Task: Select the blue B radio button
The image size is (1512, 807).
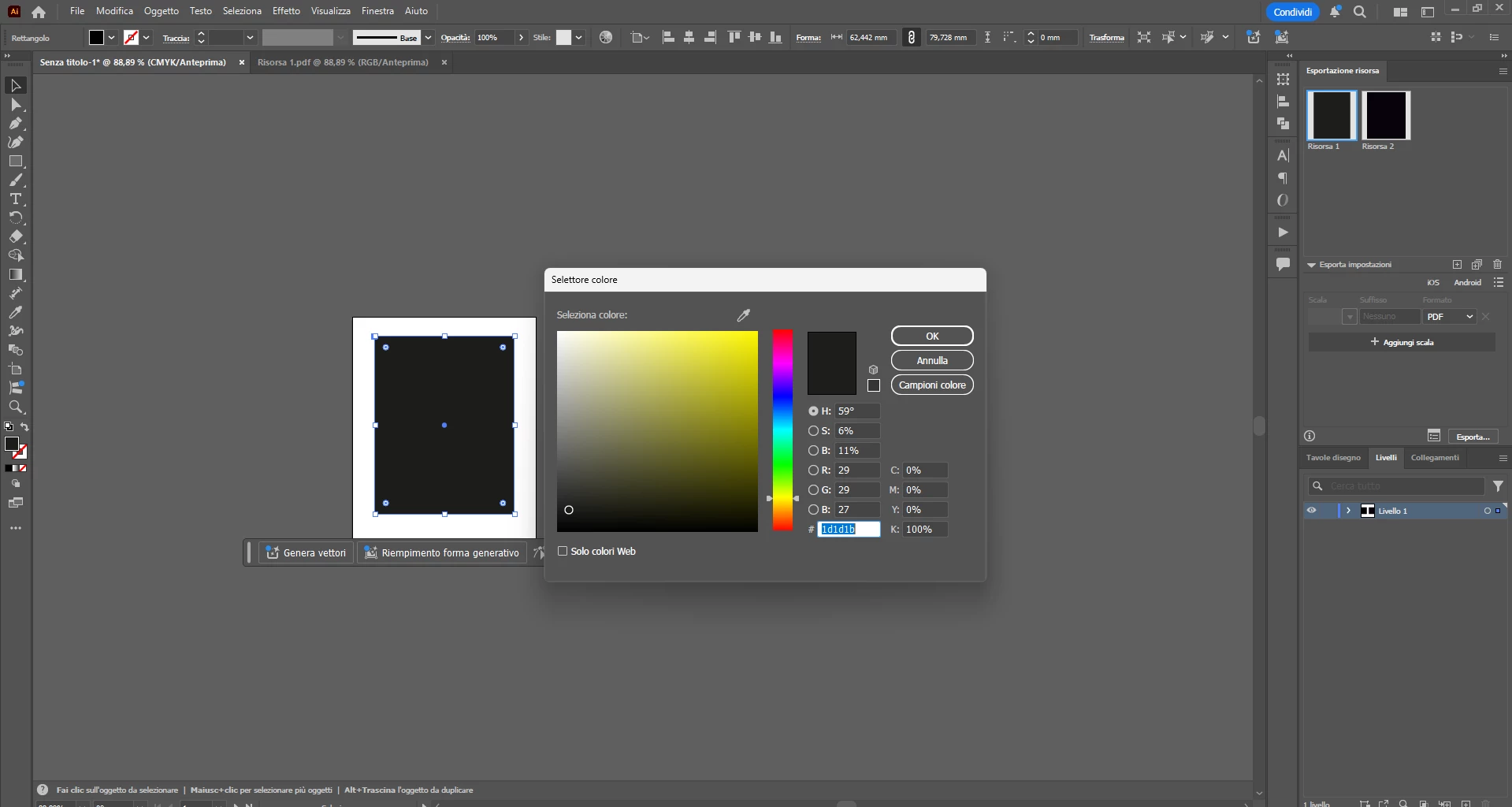Action: click(x=813, y=510)
